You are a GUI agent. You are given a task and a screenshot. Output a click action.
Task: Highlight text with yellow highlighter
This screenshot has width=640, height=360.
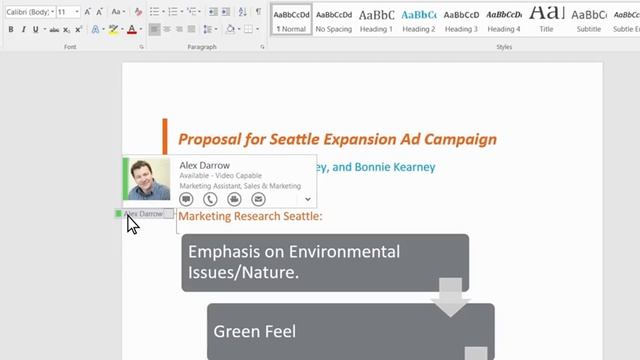[113, 29]
